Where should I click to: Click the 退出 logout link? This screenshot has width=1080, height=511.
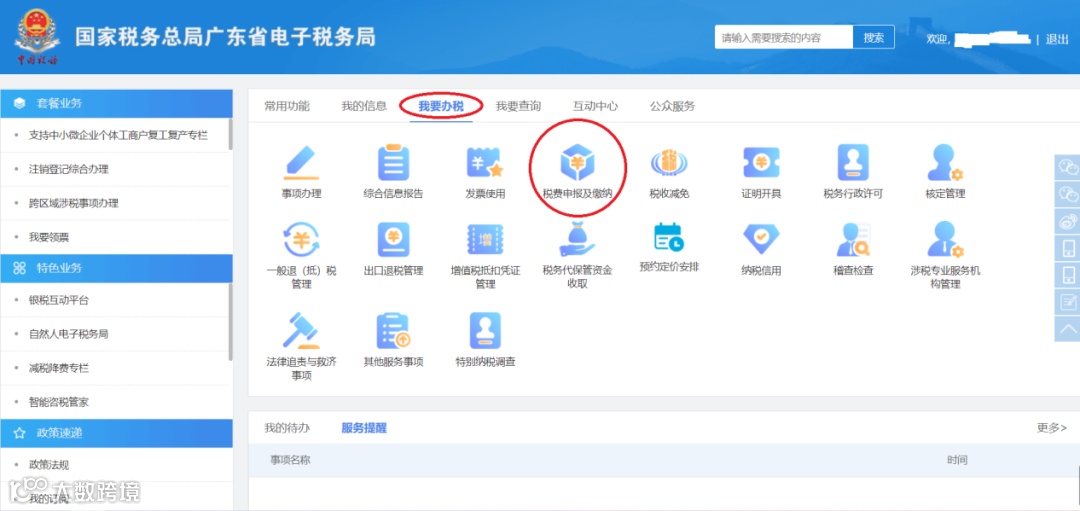1057,39
